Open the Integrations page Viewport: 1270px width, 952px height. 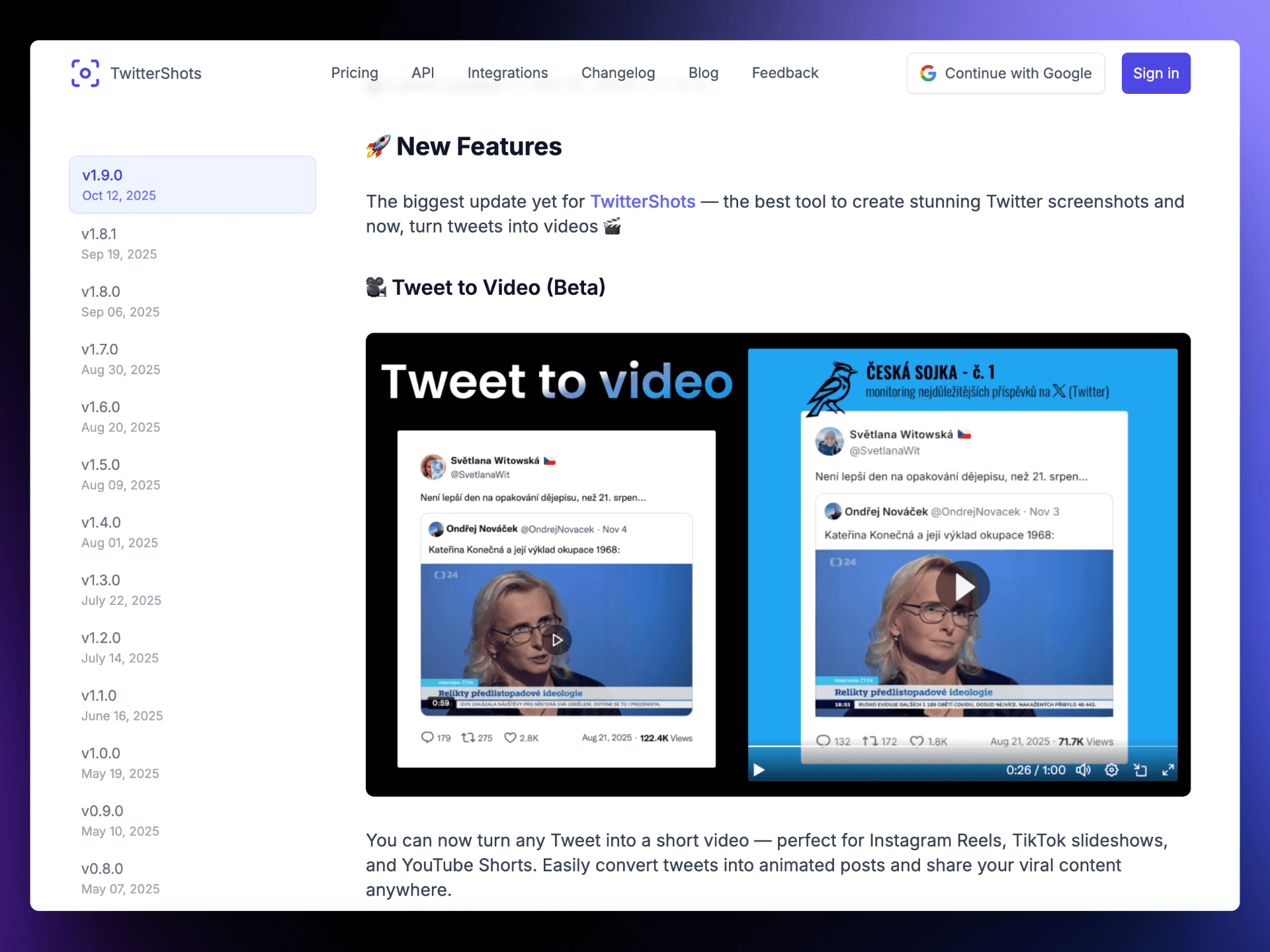[507, 73]
